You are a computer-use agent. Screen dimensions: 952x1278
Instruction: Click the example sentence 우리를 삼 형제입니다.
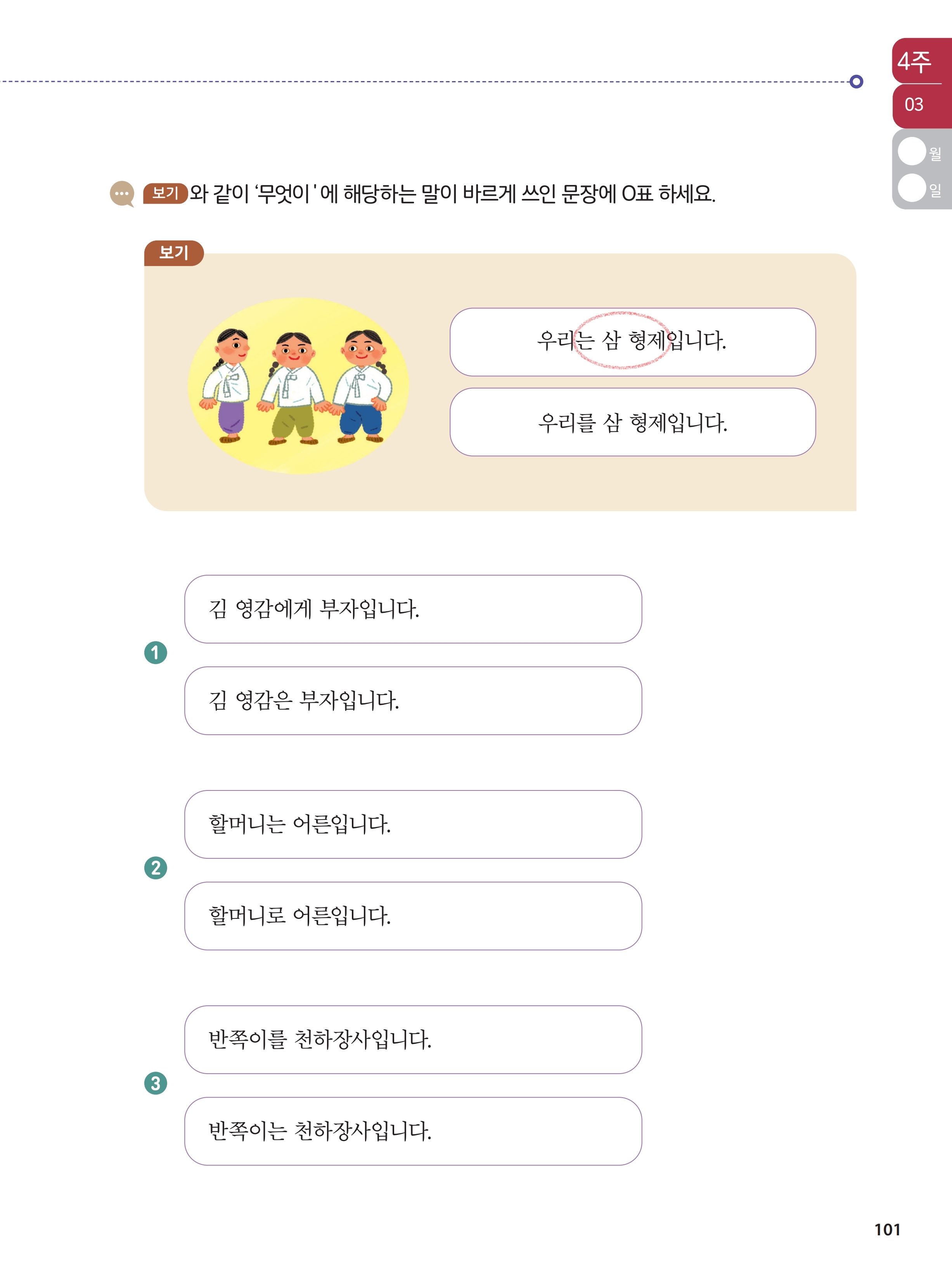tap(633, 422)
